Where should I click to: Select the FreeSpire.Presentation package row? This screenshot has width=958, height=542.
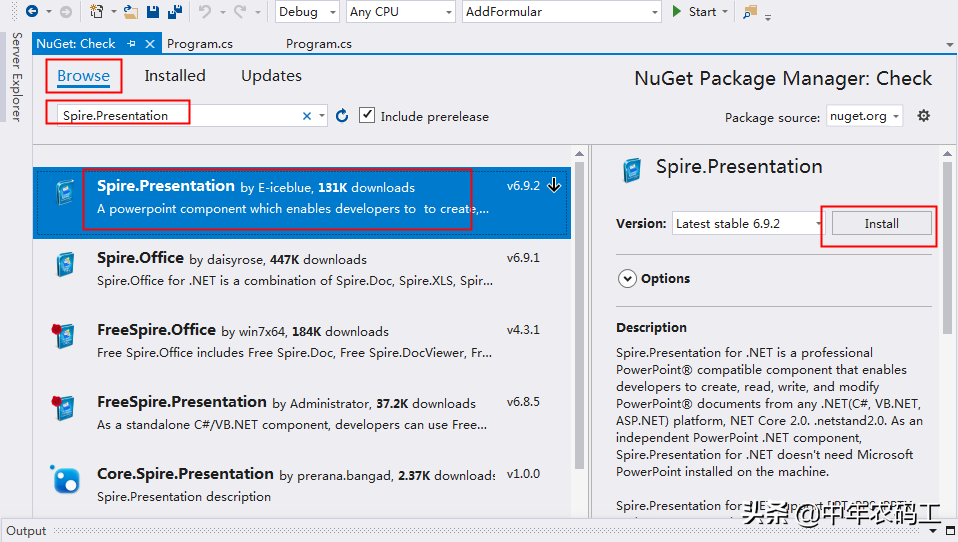pyautogui.click(x=302, y=419)
